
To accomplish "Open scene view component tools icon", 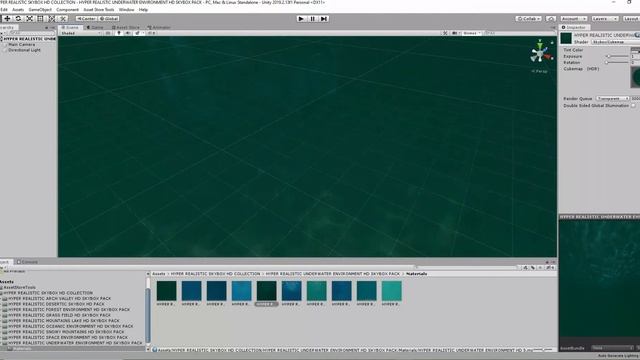I will point(445,33).
